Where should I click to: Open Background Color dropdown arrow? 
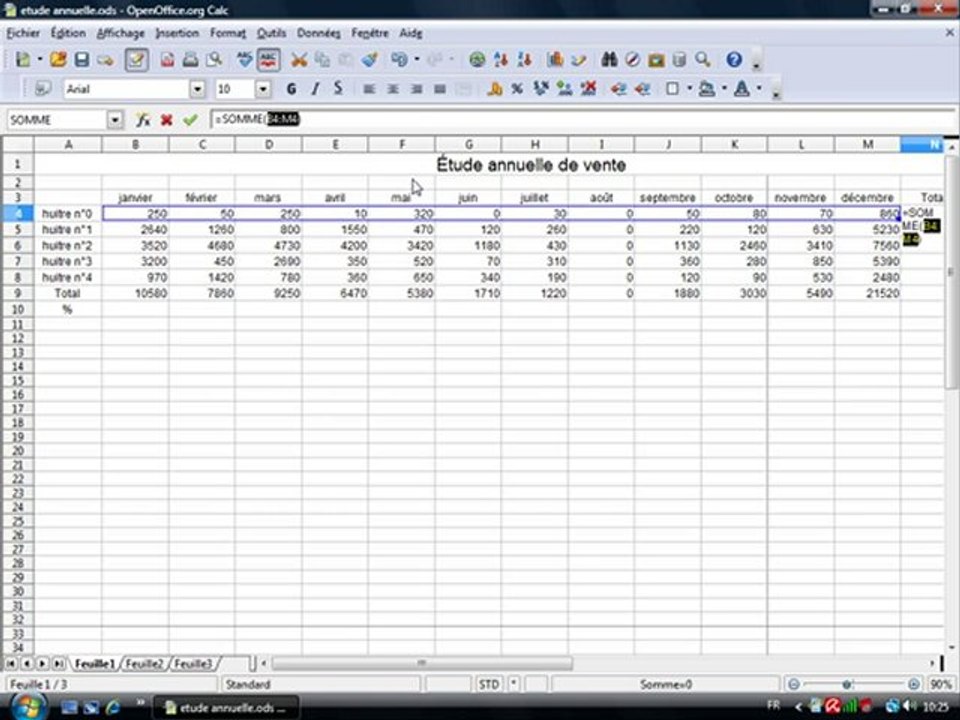pos(724,89)
